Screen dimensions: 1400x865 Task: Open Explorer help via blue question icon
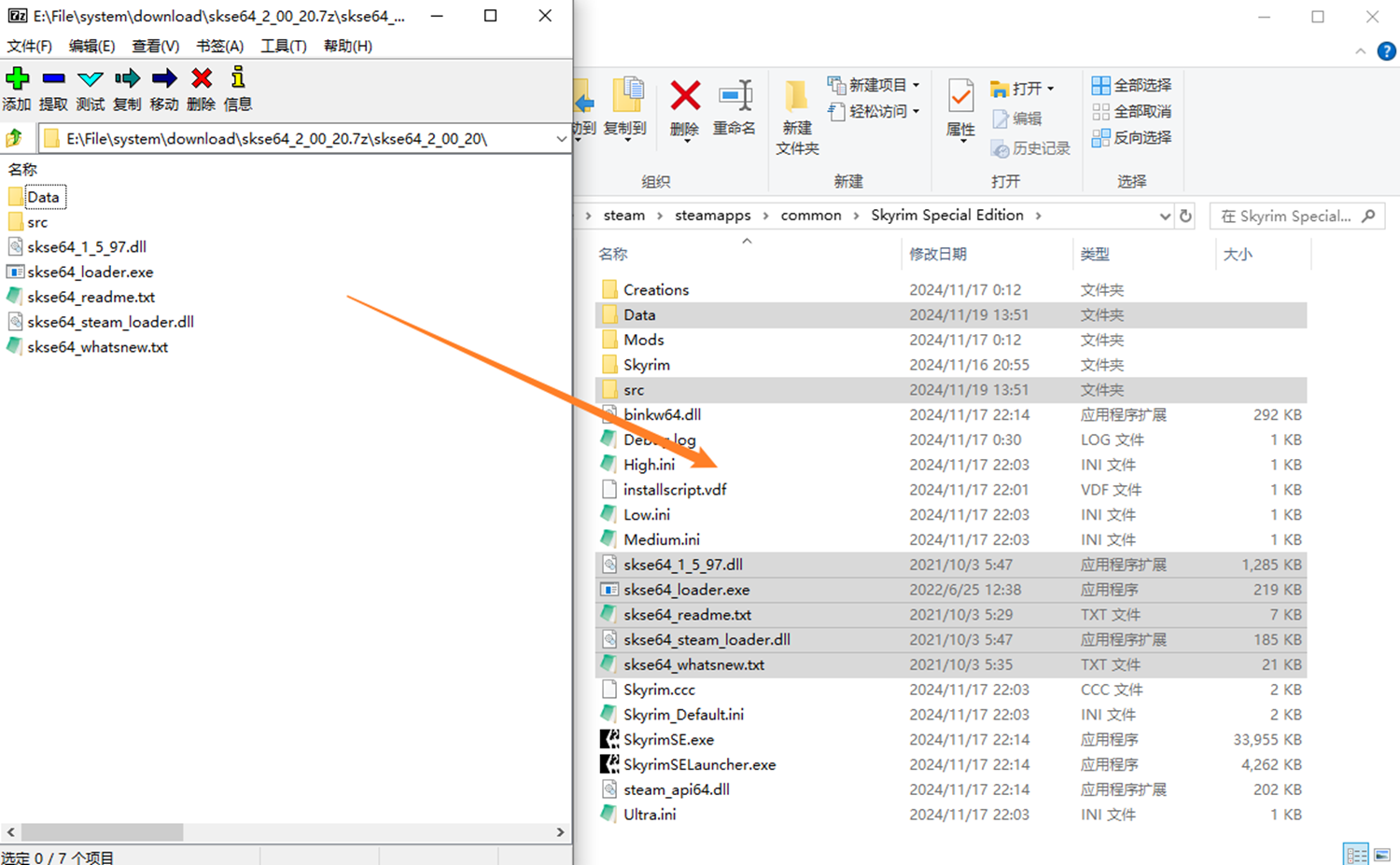pyautogui.click(x=1387, y=51)
